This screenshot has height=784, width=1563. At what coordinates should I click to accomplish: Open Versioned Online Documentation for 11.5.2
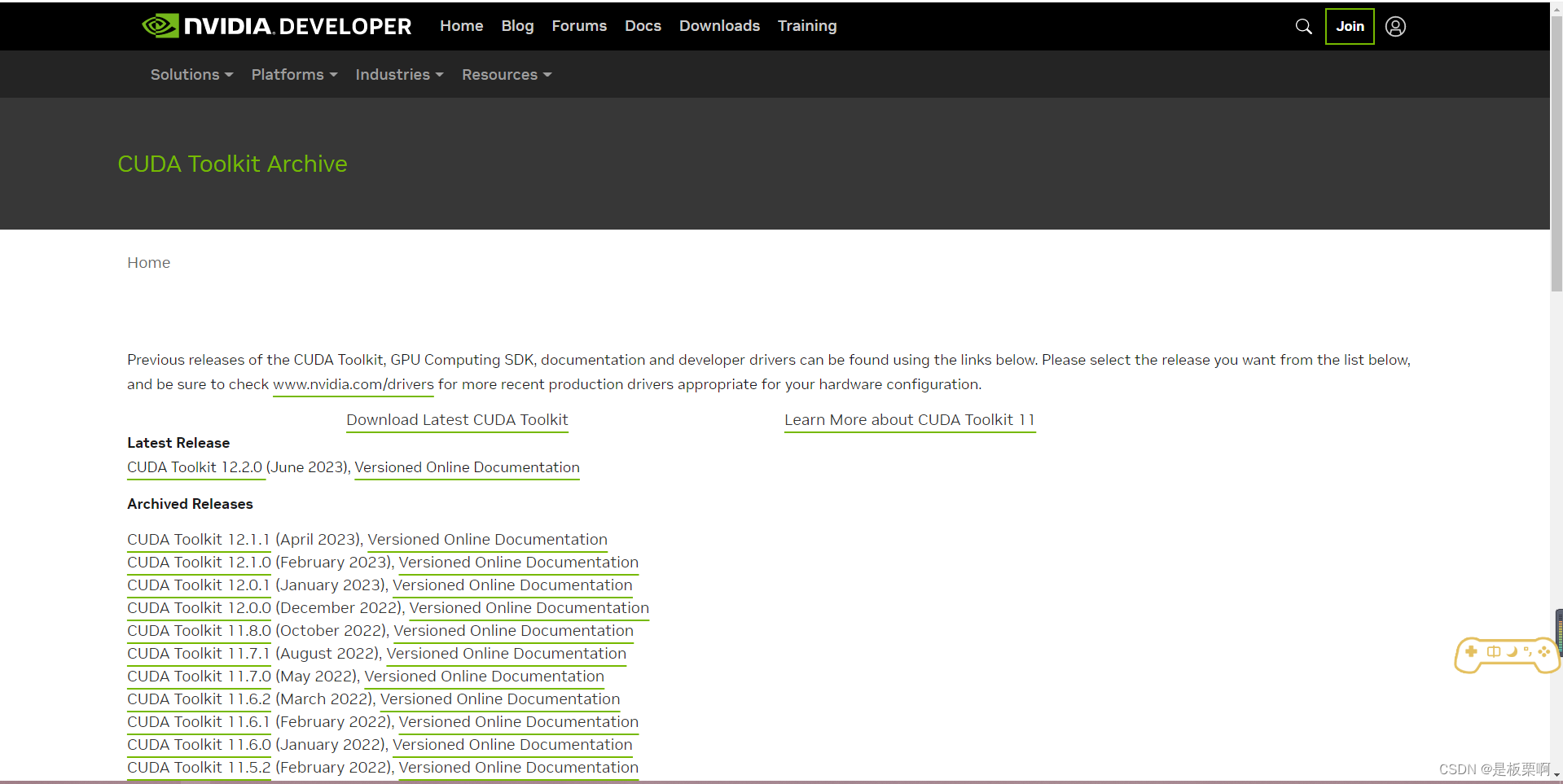(x=518, y=768)
